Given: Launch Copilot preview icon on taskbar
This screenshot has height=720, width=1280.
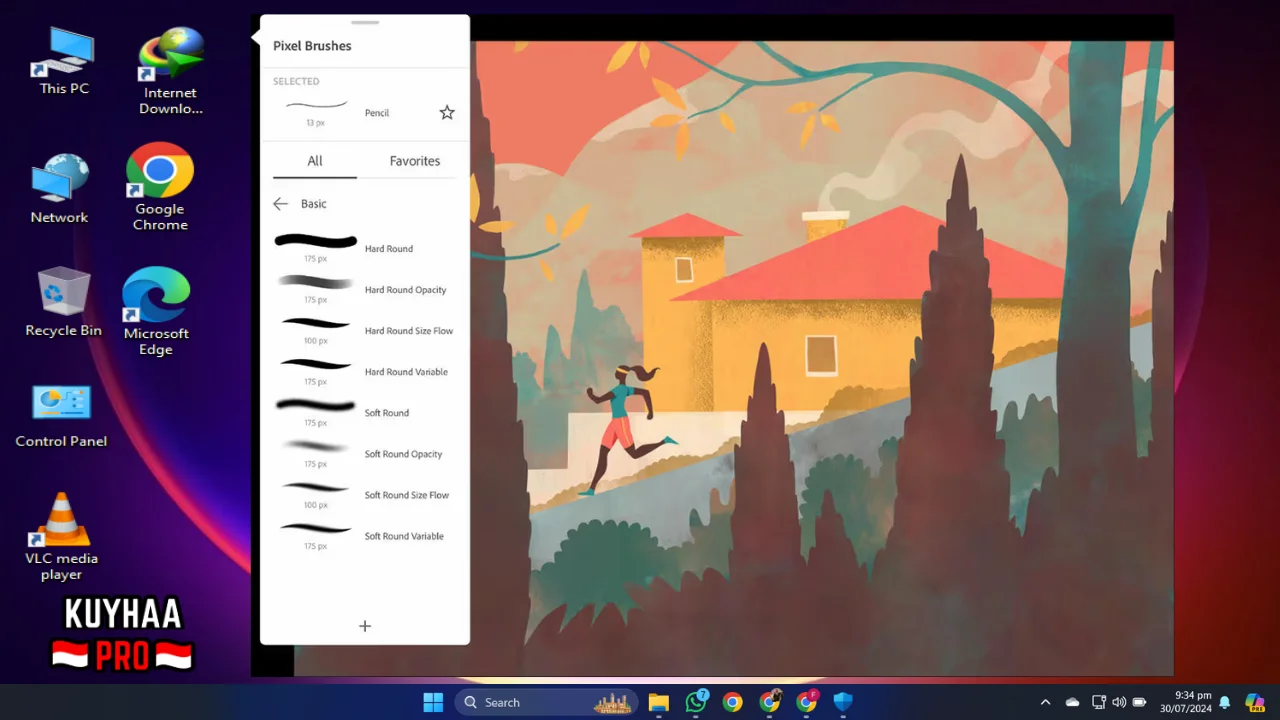Looking at the screenshot, I should pos(1254,702).
